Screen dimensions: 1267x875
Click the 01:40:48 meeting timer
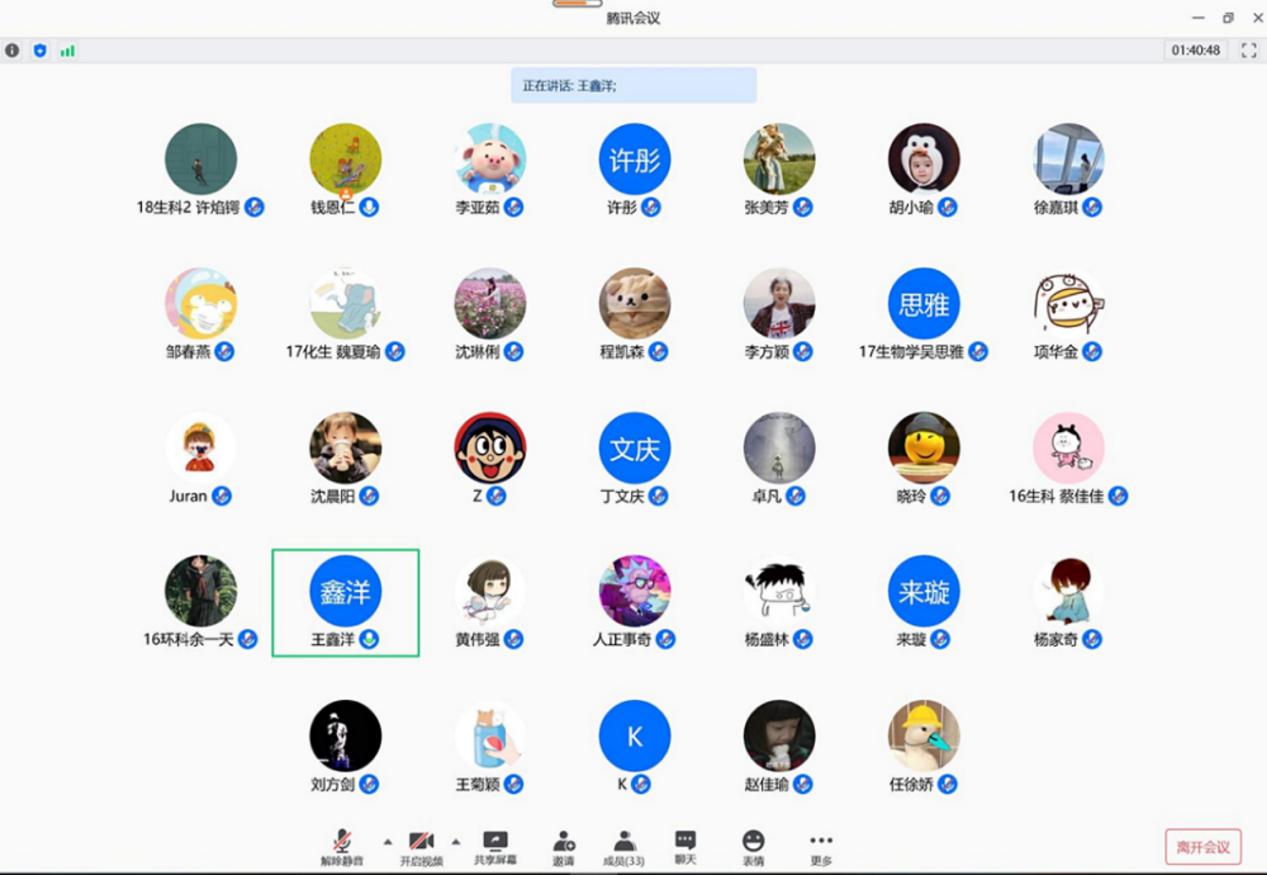1196,50
